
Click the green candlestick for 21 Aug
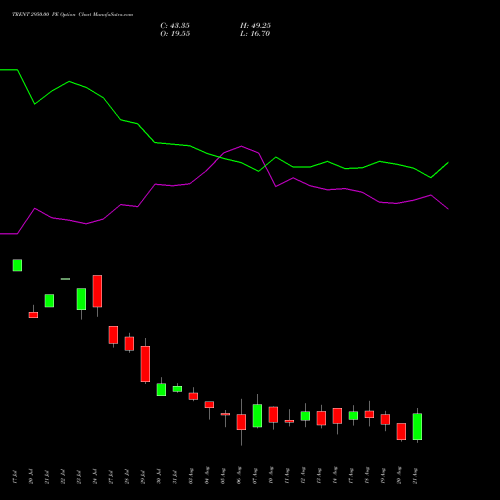(x=417, y=427)
